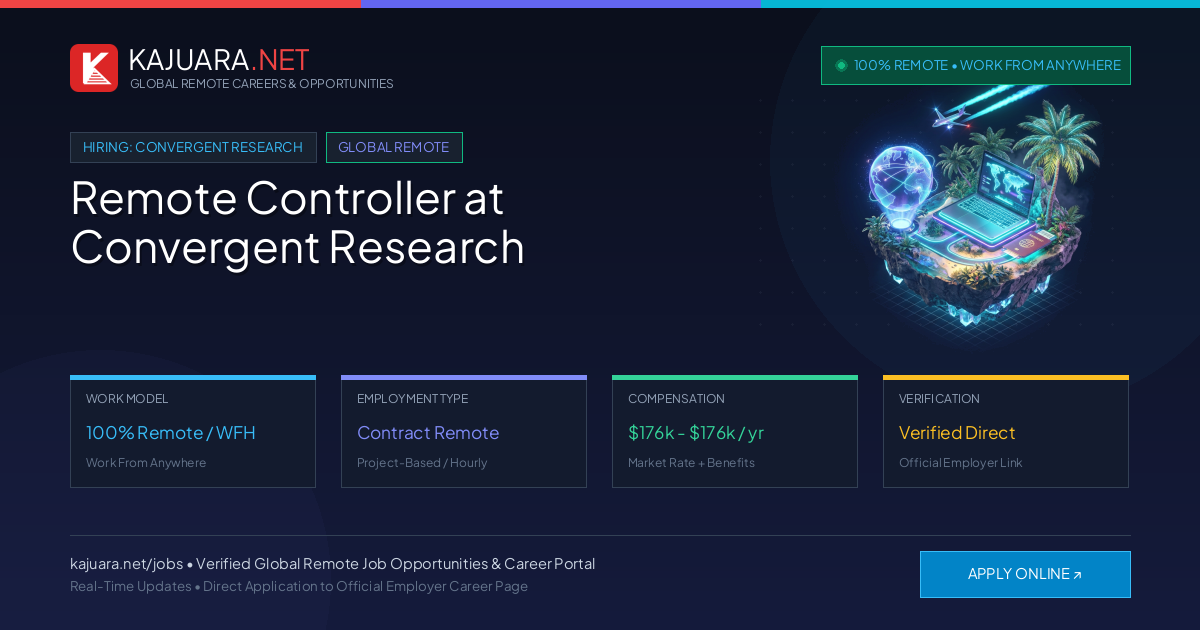Image resolution: width=1200 pixels, height=630 pixels.
Task: Click the VERIFICATION label
Action: click(x=939, y=399)
